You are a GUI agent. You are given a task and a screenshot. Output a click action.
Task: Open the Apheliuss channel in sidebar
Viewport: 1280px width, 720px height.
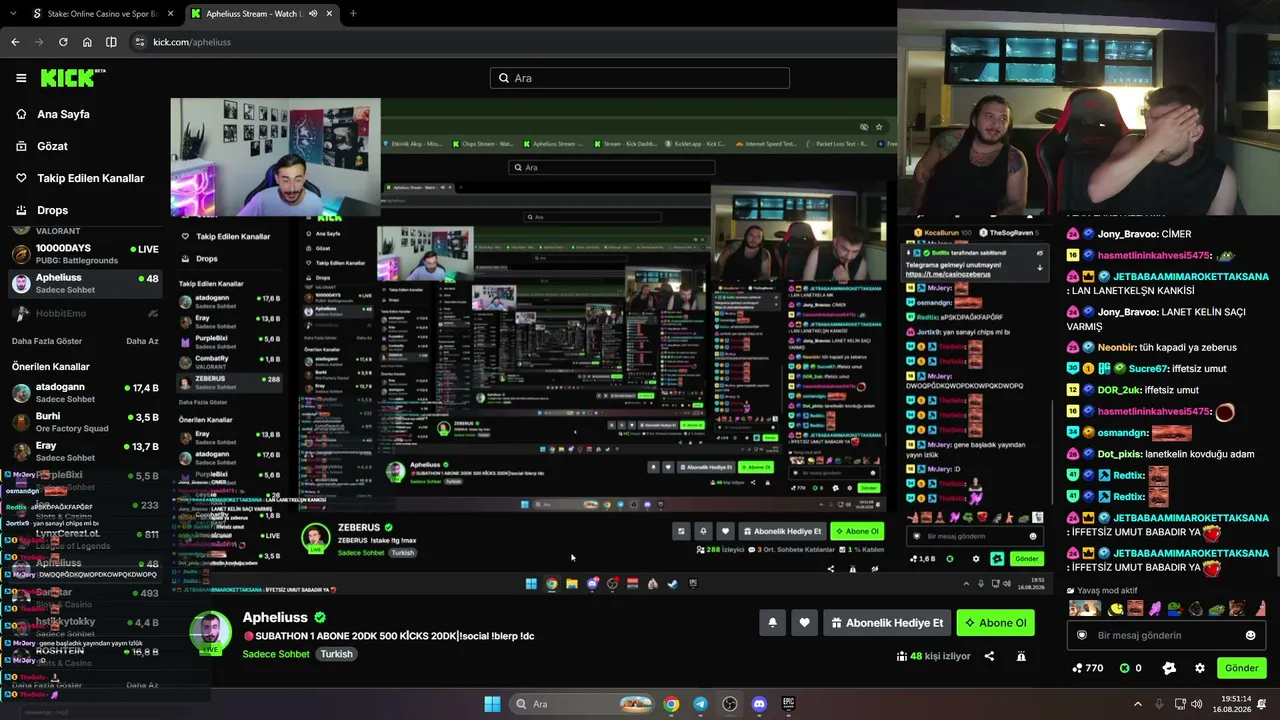tap(85, 283)
